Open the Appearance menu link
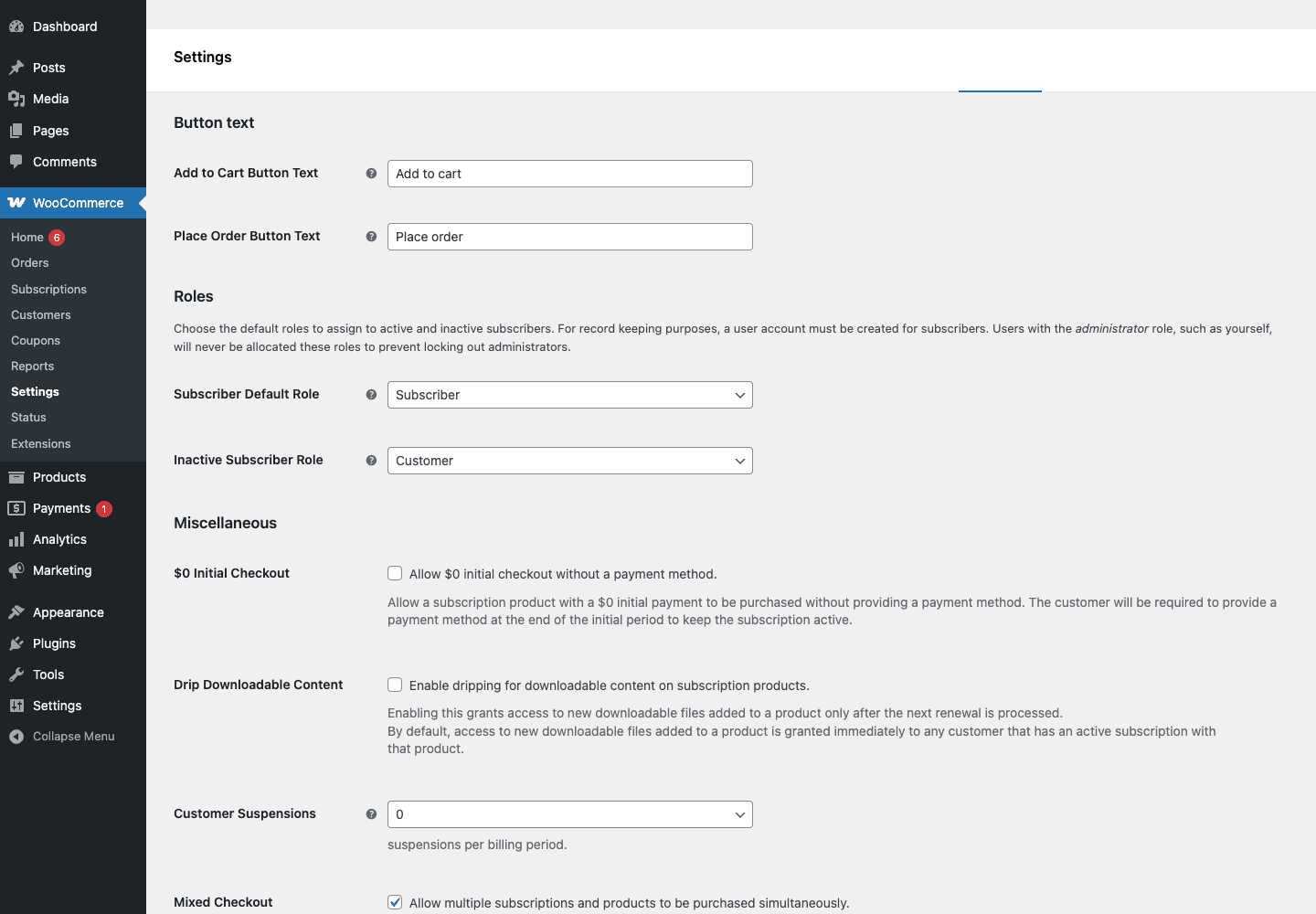1316x914 pixels. (69, 612)
